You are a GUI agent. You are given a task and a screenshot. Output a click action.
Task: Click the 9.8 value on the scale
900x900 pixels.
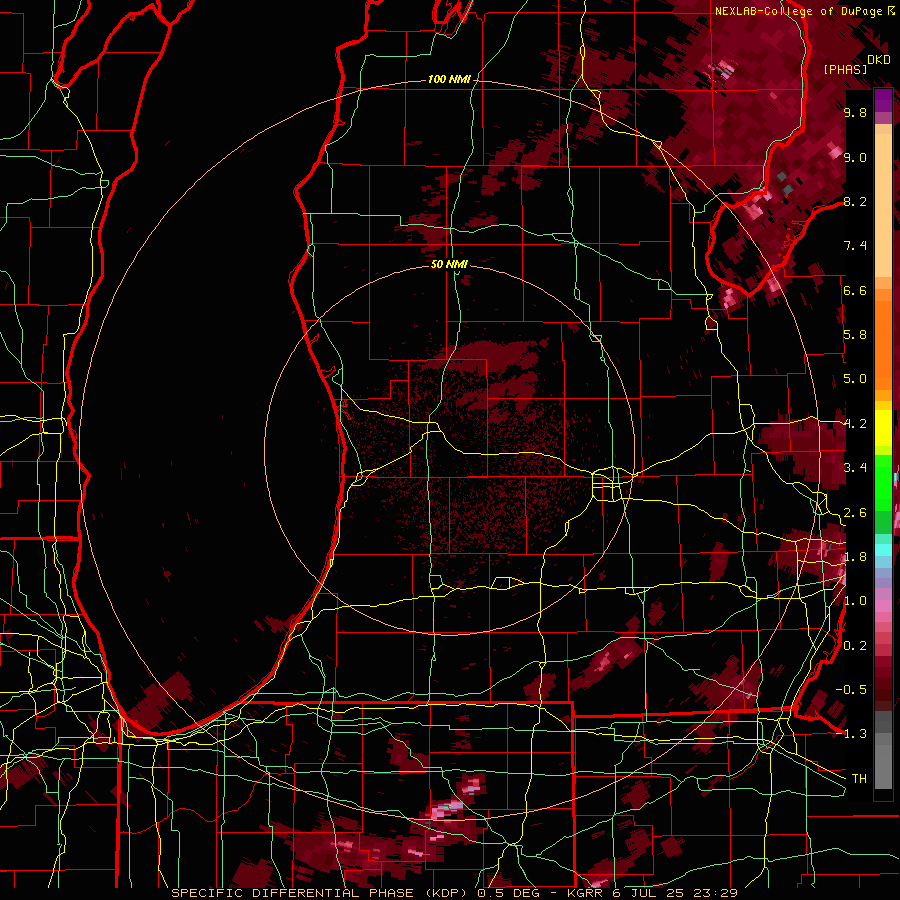pos(855,112)
